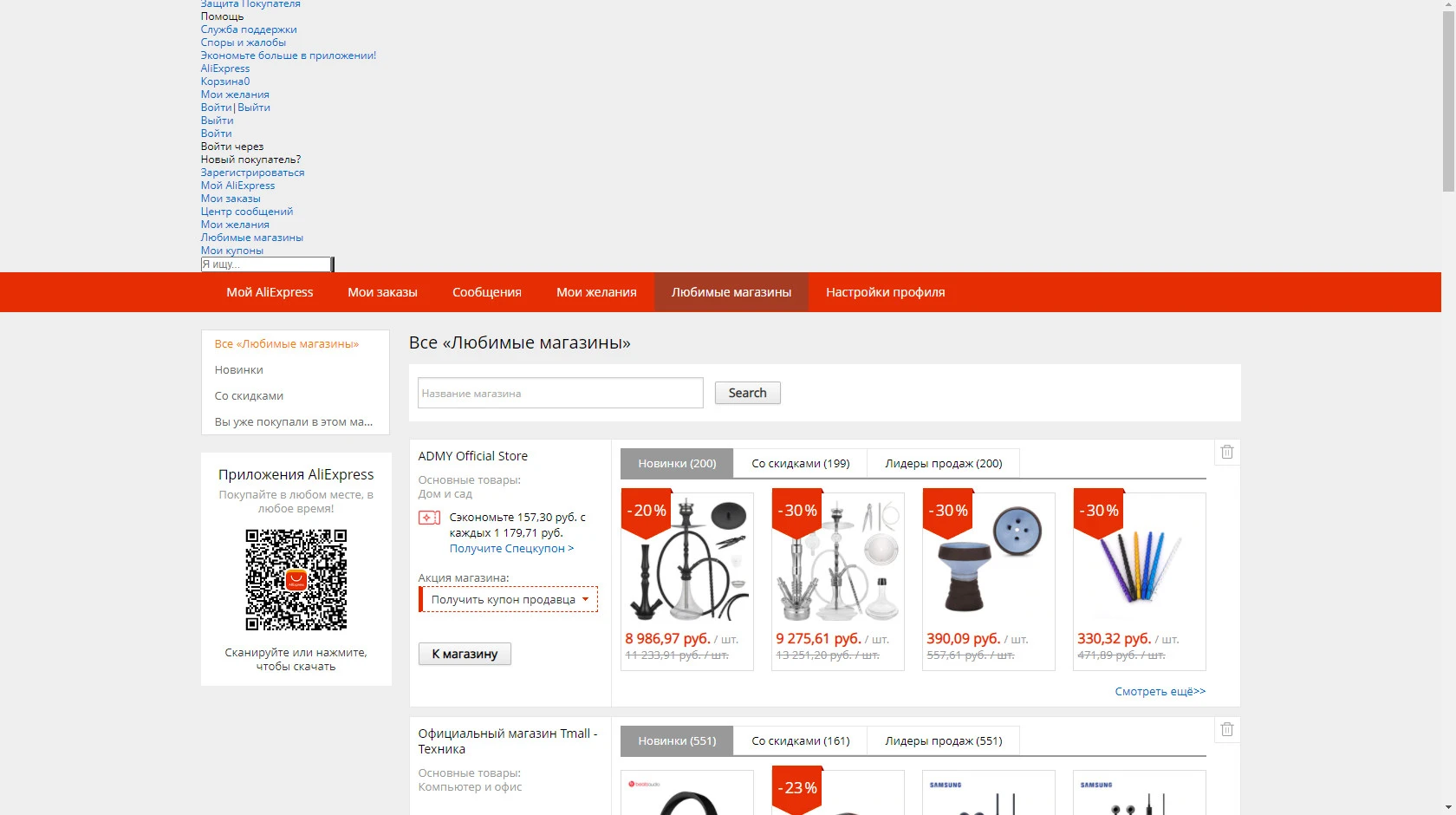Click 'К магазину' button for ADMY store

click(x=465, y=654)
